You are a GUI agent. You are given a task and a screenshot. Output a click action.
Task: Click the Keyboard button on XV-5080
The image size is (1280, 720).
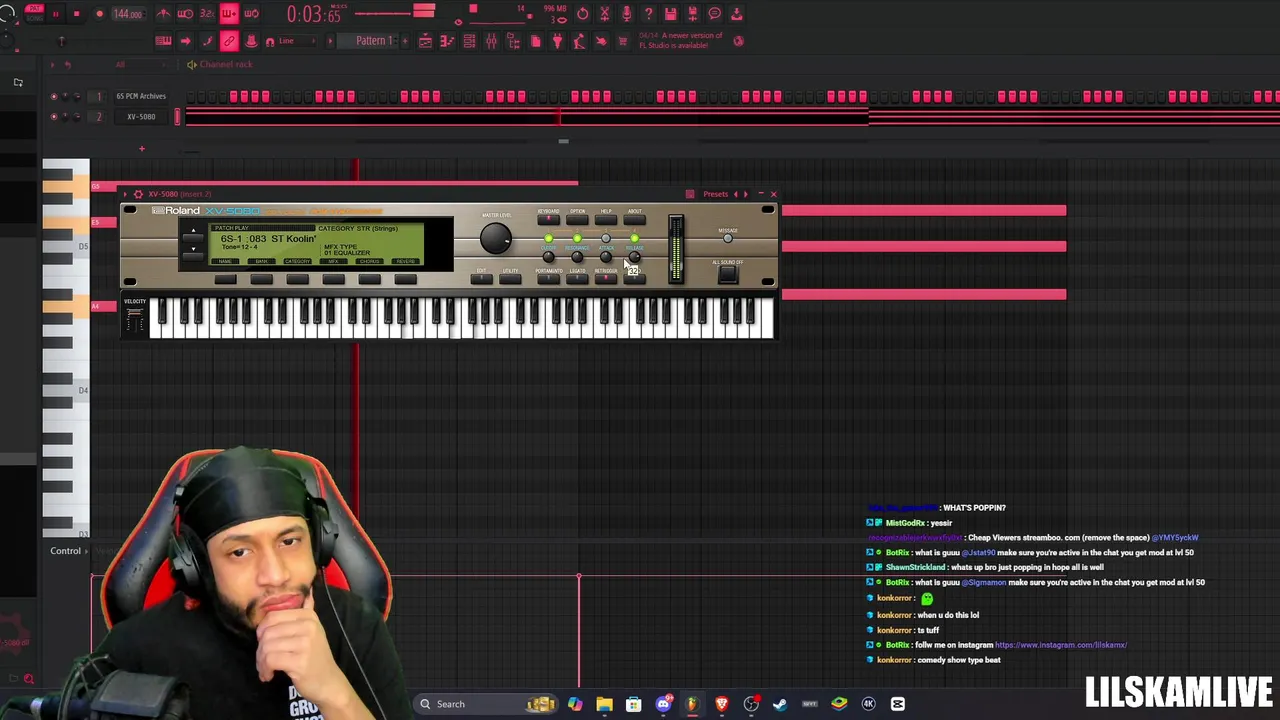click(x=548, y=219)
